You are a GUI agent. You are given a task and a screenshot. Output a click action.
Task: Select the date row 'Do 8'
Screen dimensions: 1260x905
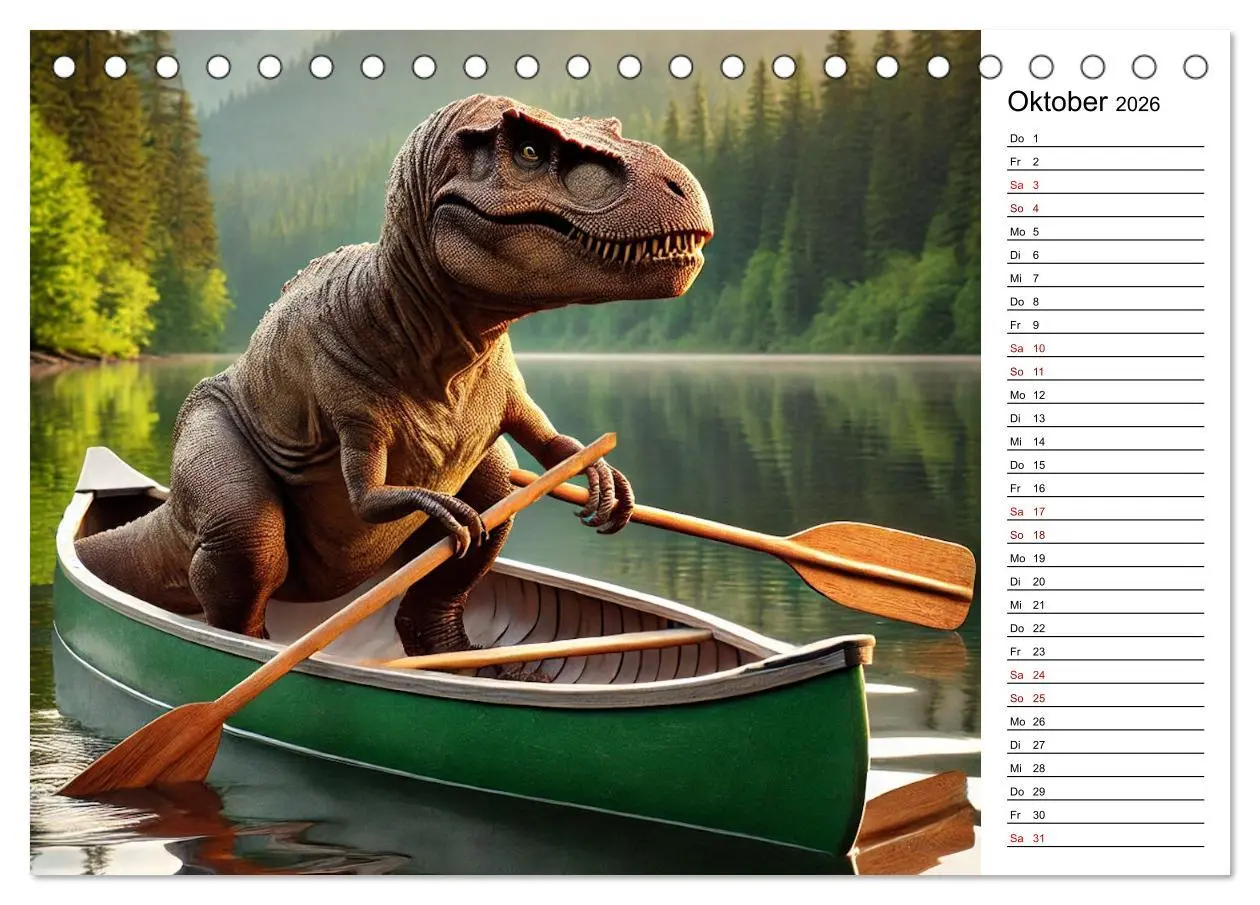[1105, 301]
